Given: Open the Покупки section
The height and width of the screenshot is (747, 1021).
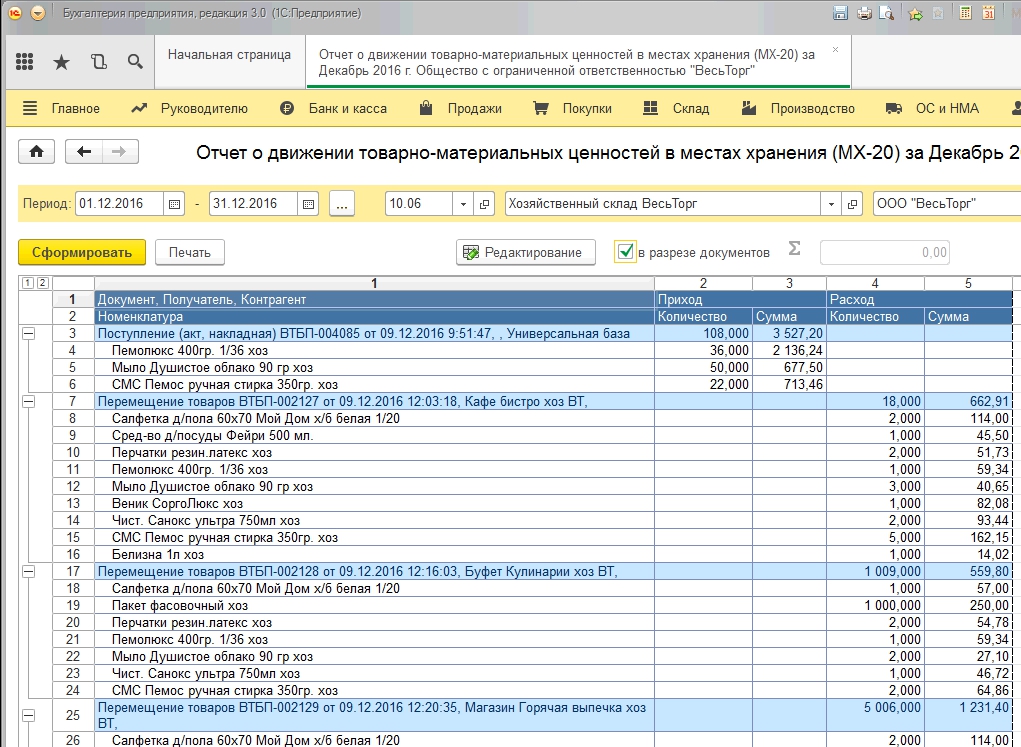Looking at the screenshot, I should pyautogui.click(x=572, y=109).
